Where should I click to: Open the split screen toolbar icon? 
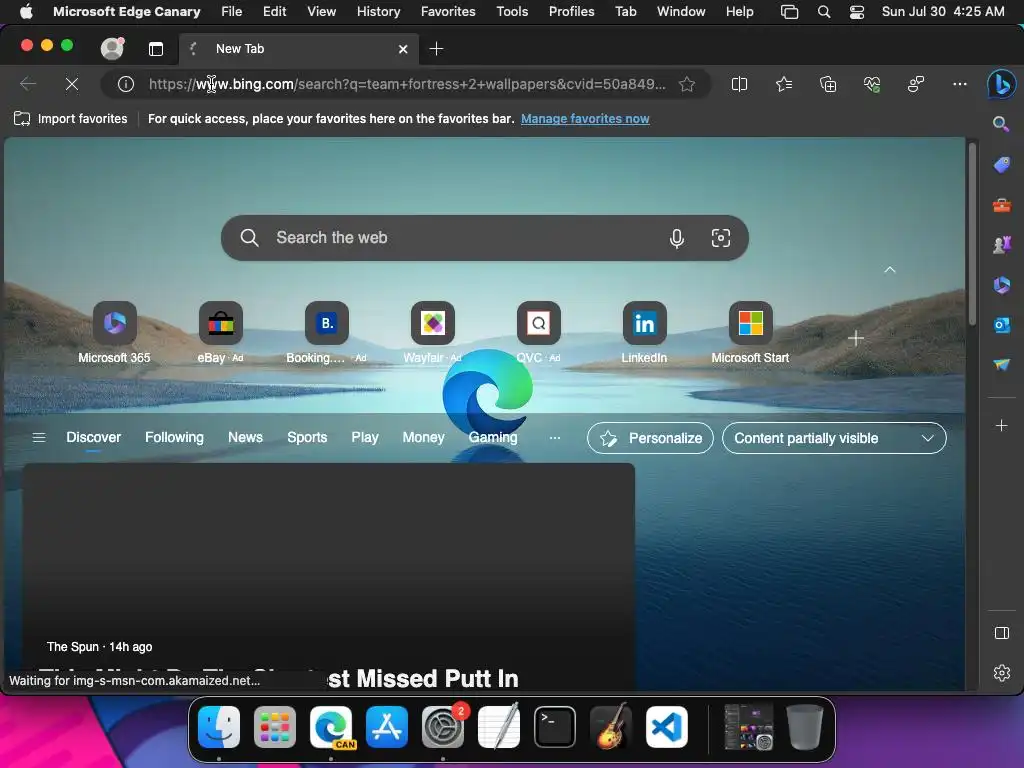click(739, 84)
